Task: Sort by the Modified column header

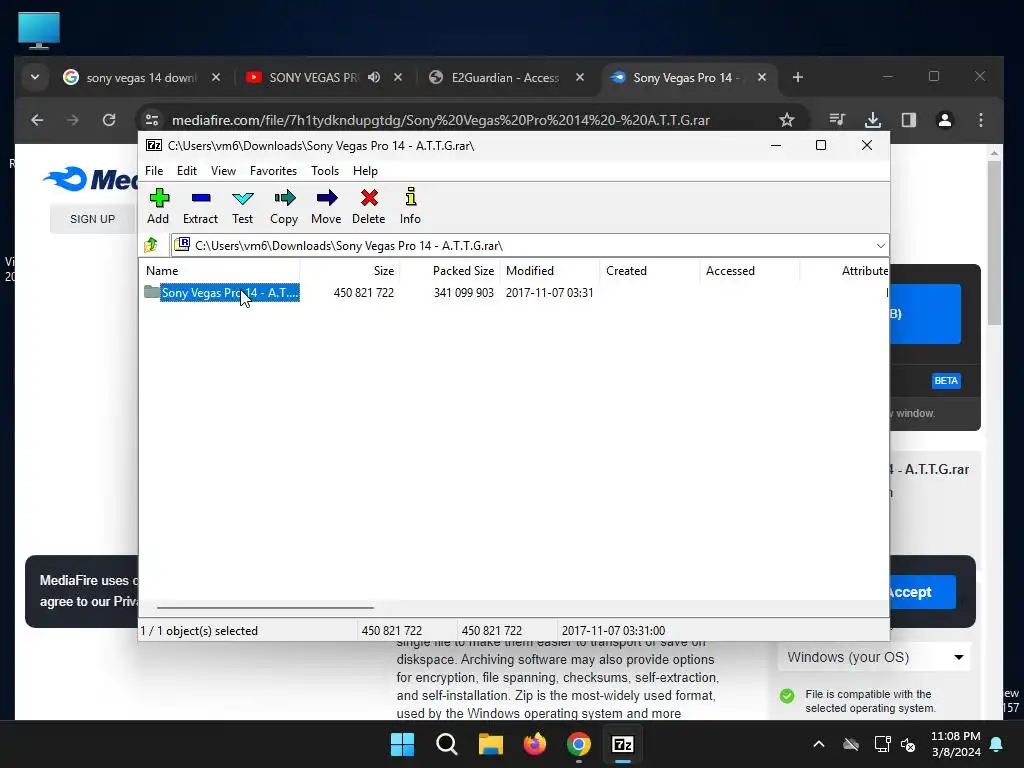Action: [x=550, y=270]
